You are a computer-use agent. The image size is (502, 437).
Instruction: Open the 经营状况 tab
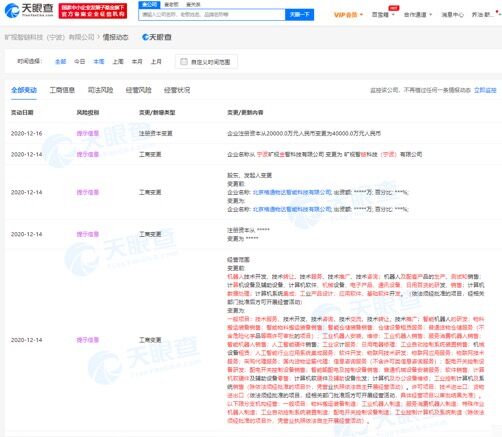(177, 90)
